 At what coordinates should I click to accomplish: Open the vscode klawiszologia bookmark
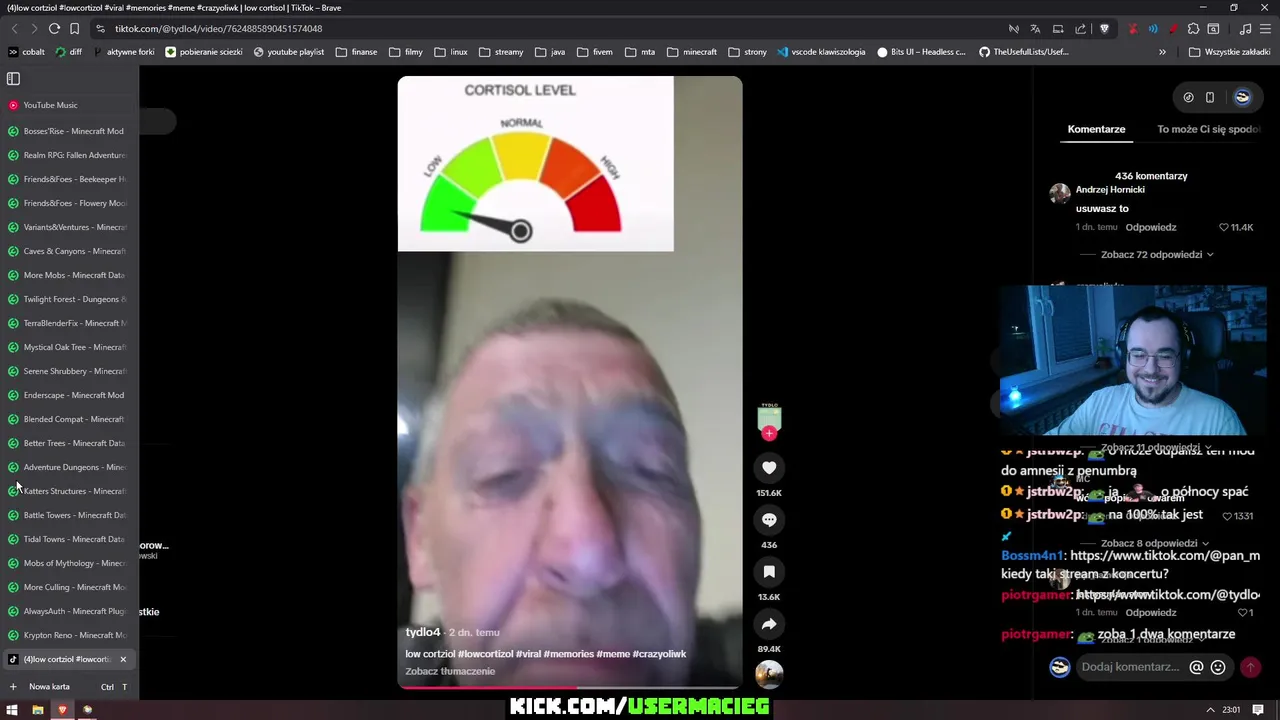click(820, 52)
